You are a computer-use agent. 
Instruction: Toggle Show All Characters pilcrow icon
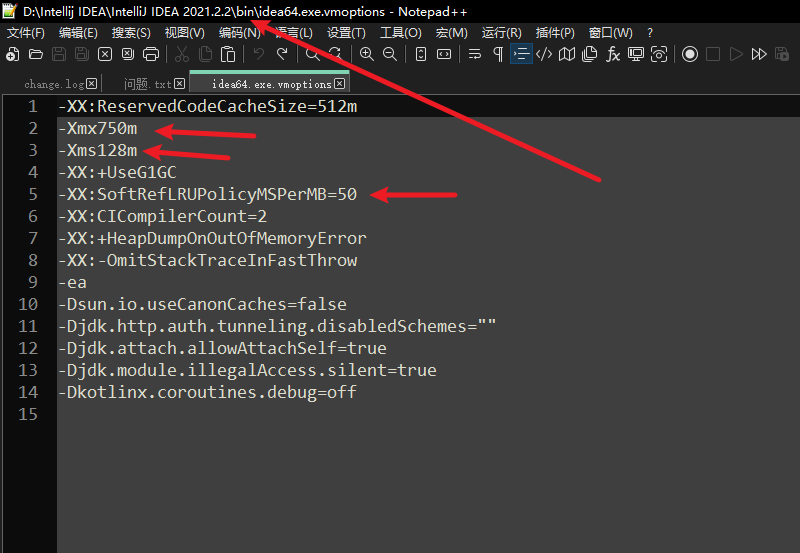[498, 54]
